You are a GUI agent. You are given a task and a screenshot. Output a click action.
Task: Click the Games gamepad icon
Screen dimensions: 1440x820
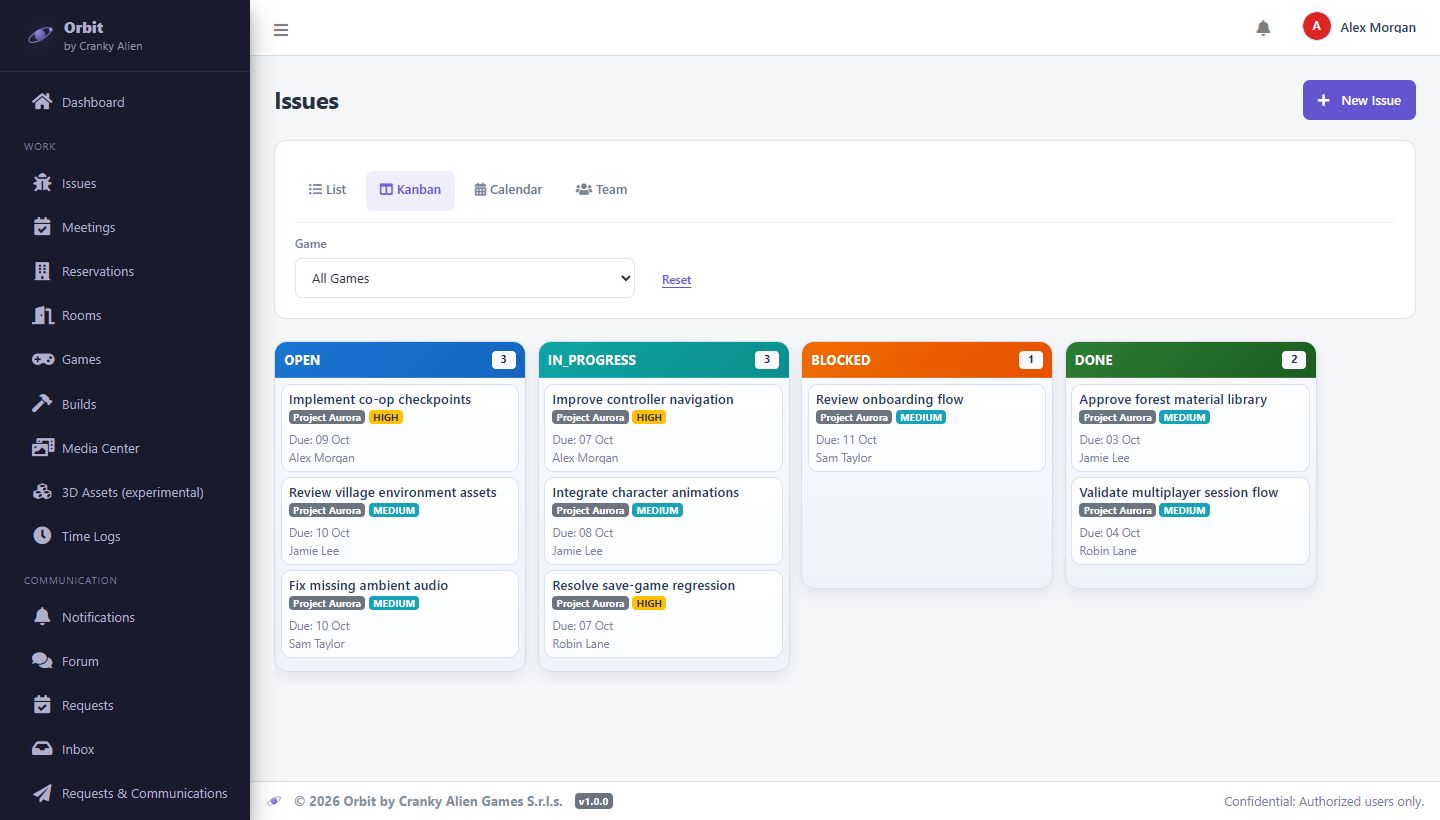[x=42, y=359]
